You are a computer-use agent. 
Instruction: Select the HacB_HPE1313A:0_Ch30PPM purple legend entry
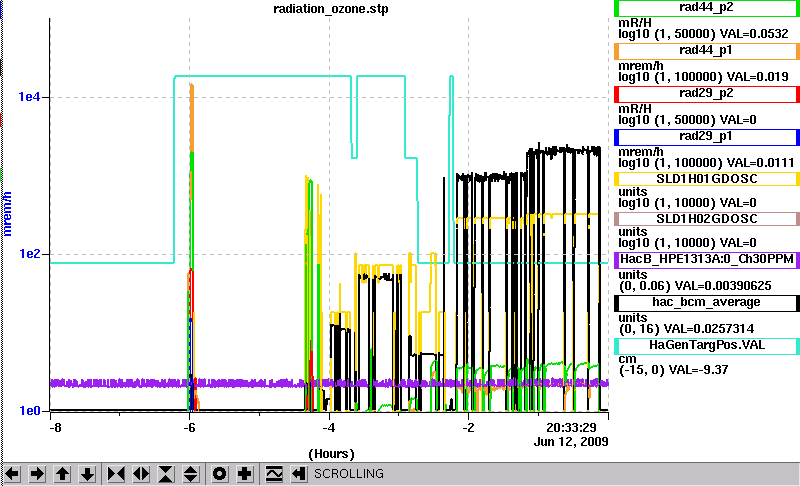pyautogui.click(x=707, y=260)
